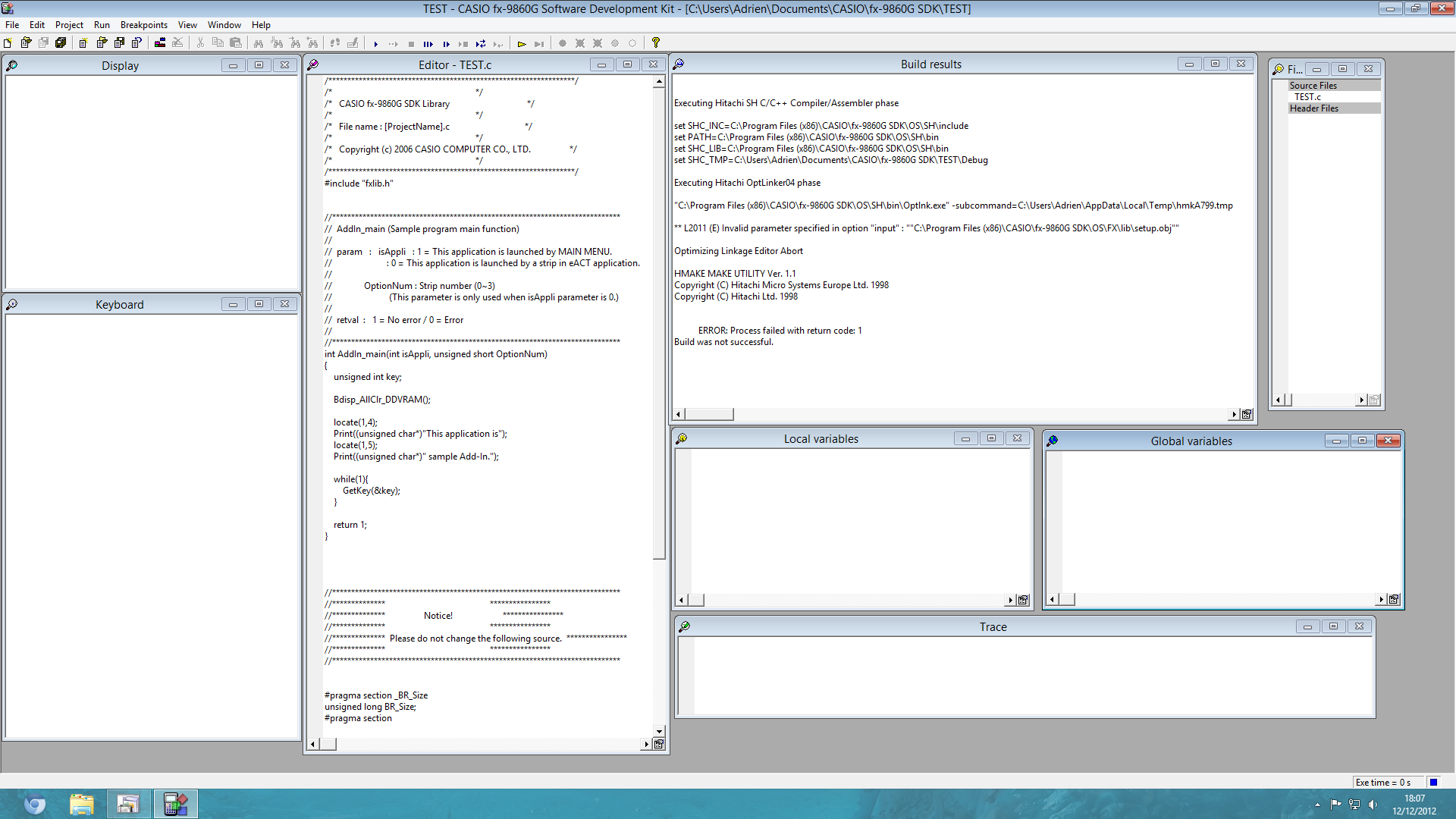This screenshot has width=1456, height=819.
Task: Click the magnifier icon in Local variables title bar
Action: (682, 438)
